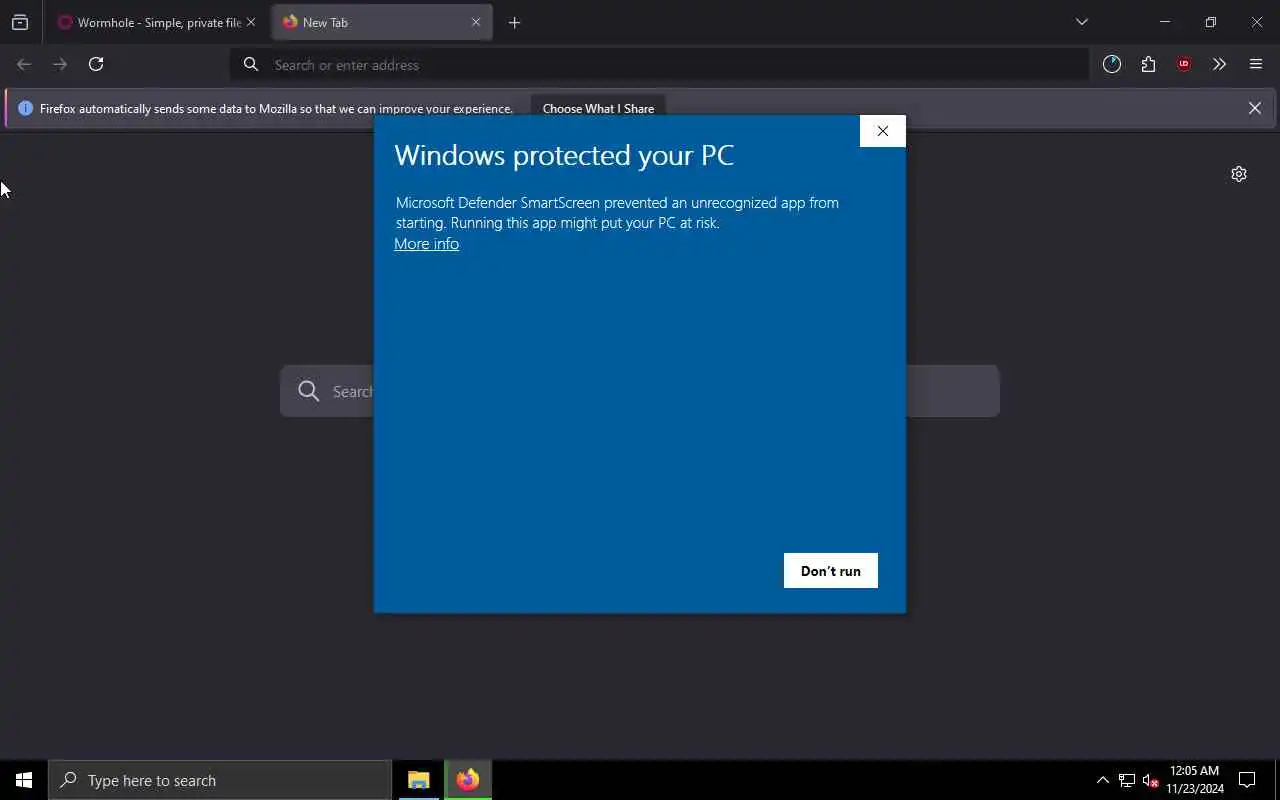Click the muted volume tray icon

pyautogui.click(x=1150, y=780)
